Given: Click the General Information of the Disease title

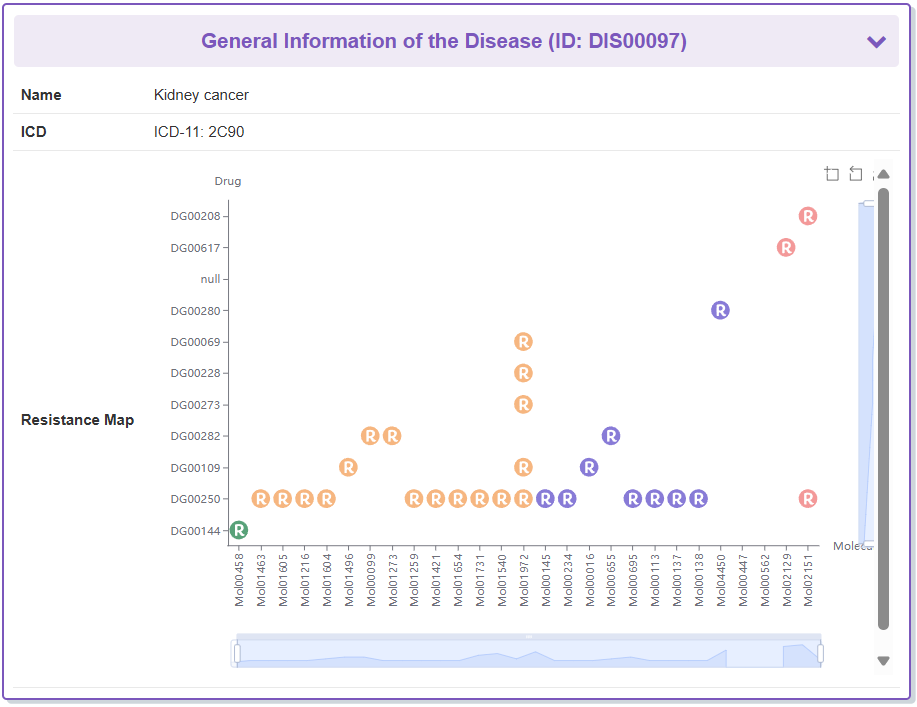Looking at the screenshot, I should click(x=443, y=42).
